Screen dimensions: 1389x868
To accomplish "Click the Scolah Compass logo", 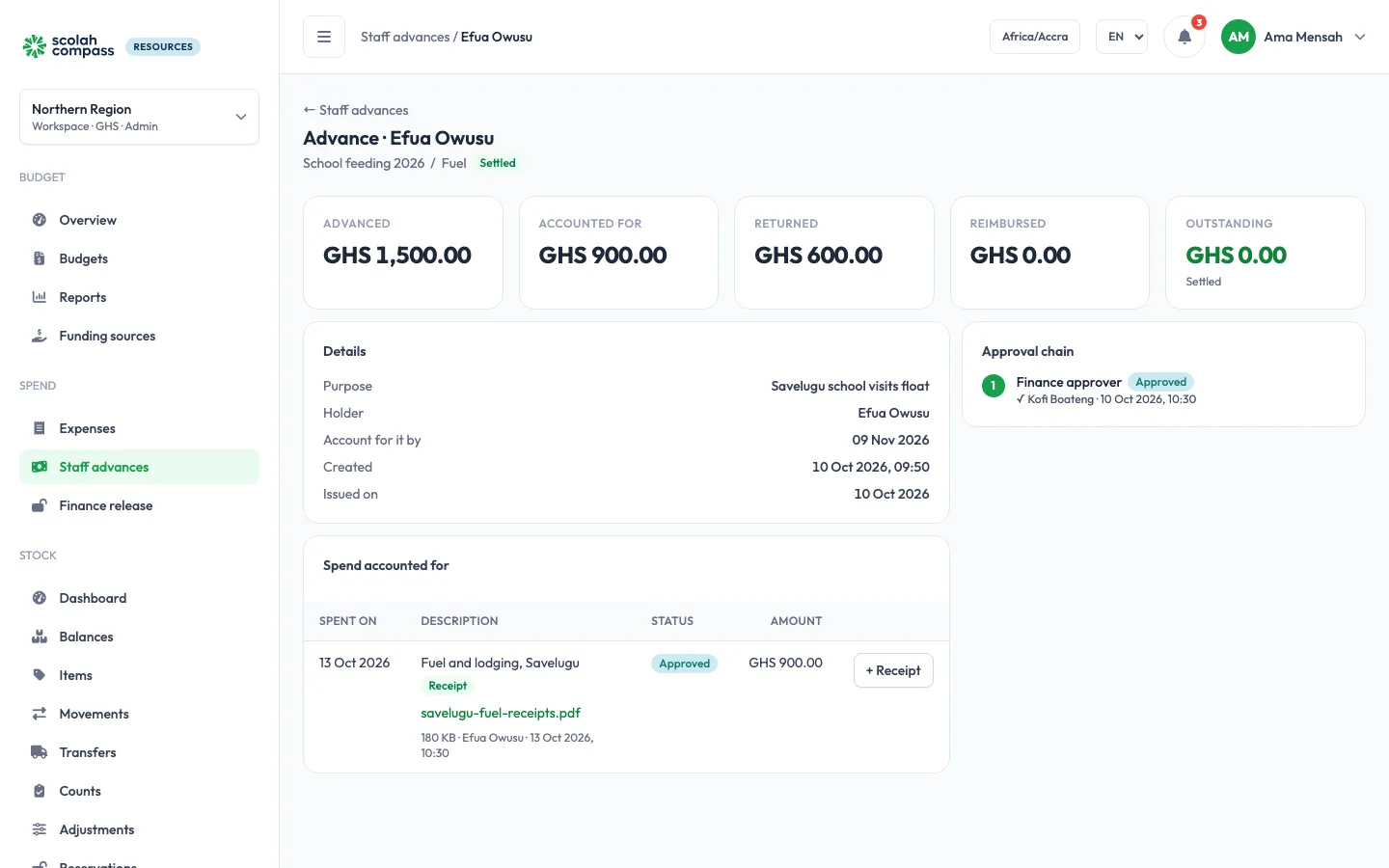I will coord(68,46).
